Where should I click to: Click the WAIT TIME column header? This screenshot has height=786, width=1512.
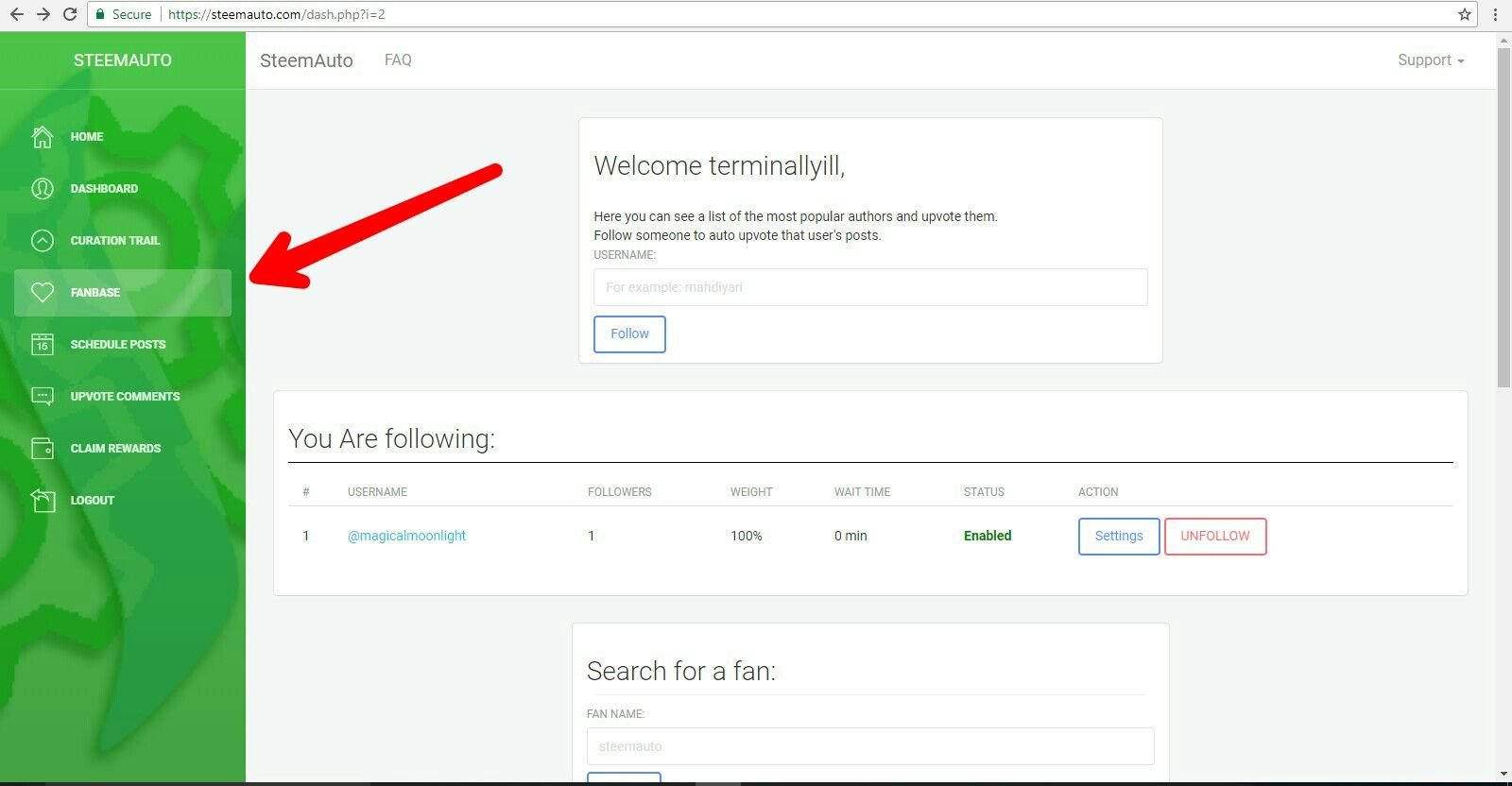click(x=862, y=492)
